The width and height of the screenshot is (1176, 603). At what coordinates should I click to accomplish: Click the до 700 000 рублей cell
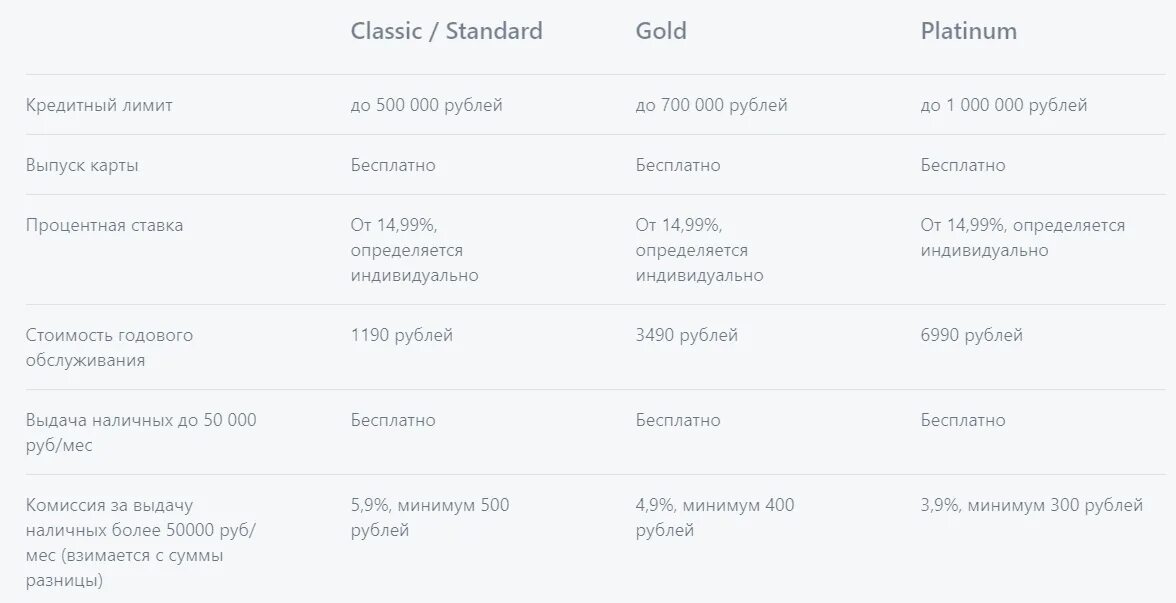pos(711,105)
